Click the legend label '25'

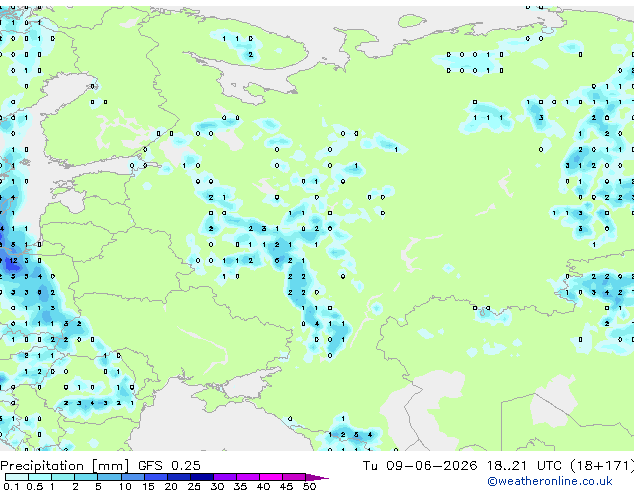[x=194, y=486]
